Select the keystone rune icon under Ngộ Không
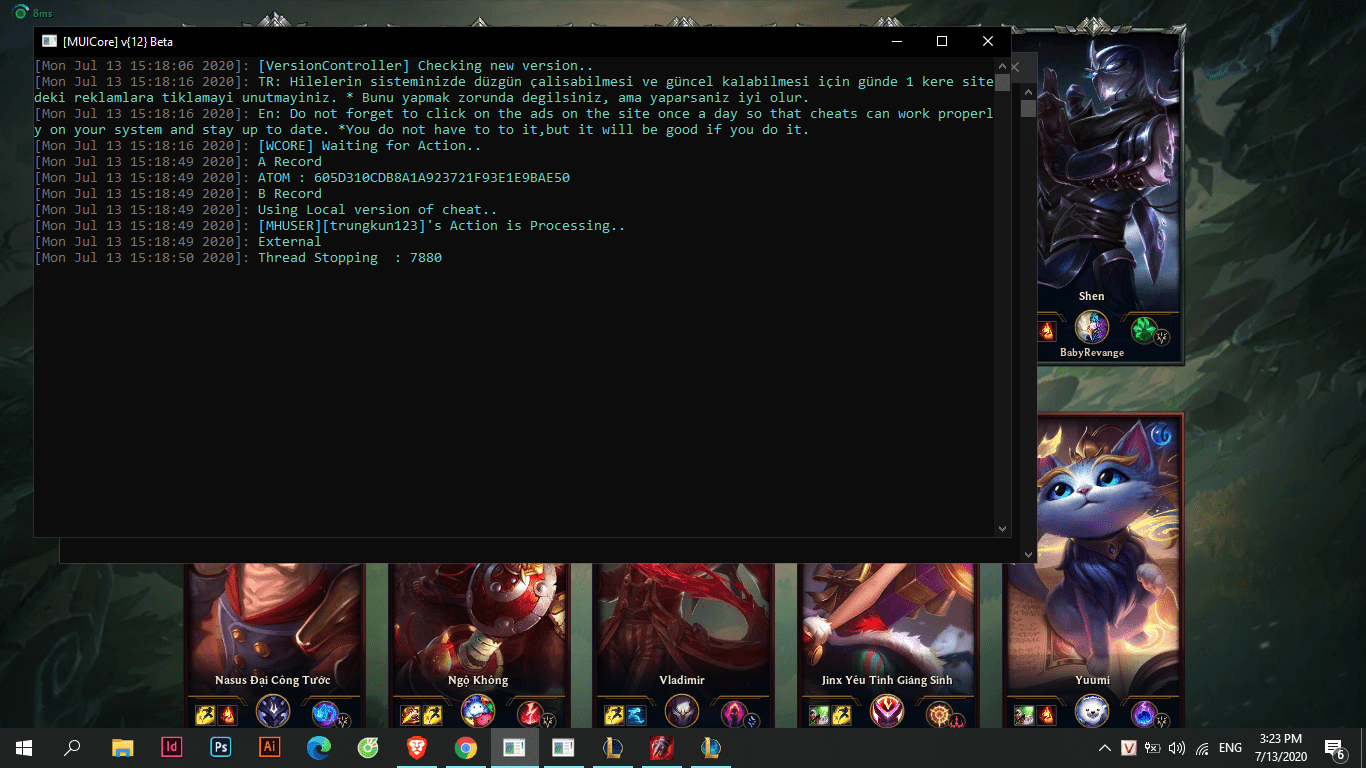The width and height of the screenshot is (1366, 768). tap(478, 712)
